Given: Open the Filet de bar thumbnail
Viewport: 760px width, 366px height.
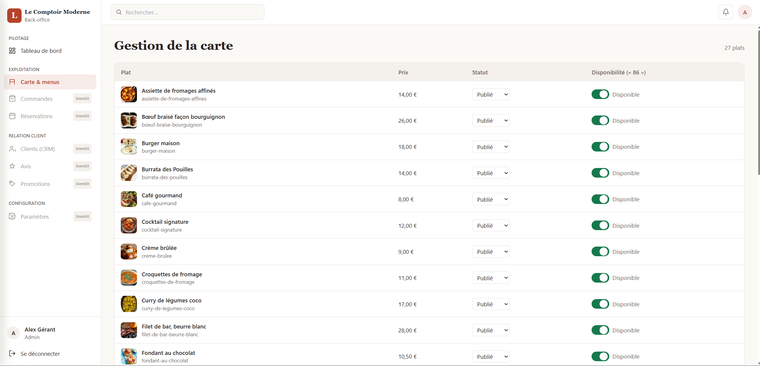Looking at the screenshot, I should coord(129,330).
